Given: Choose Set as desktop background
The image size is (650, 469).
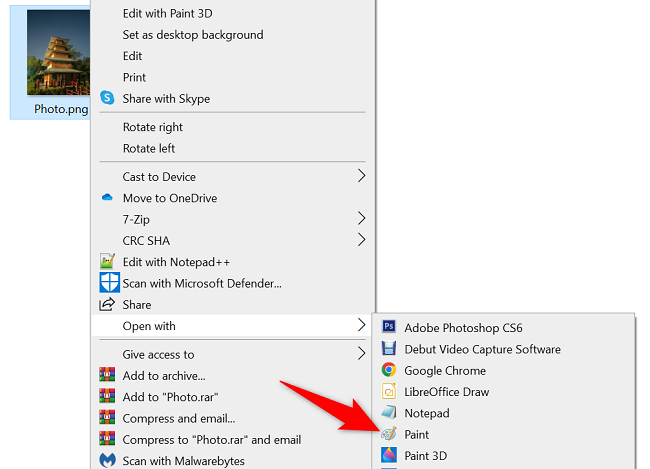Looking at the screenshot, I should [x=193, y=35].
